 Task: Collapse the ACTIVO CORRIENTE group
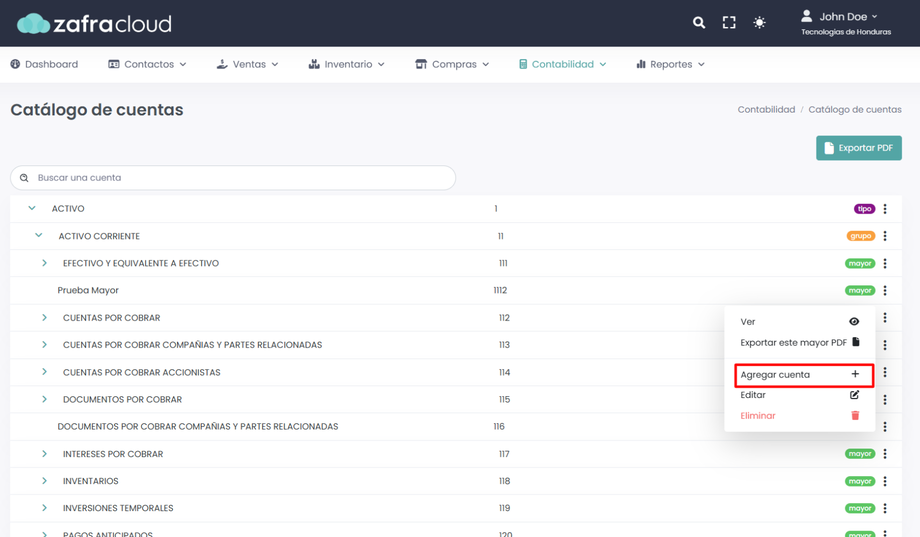[x=39, y=235]
